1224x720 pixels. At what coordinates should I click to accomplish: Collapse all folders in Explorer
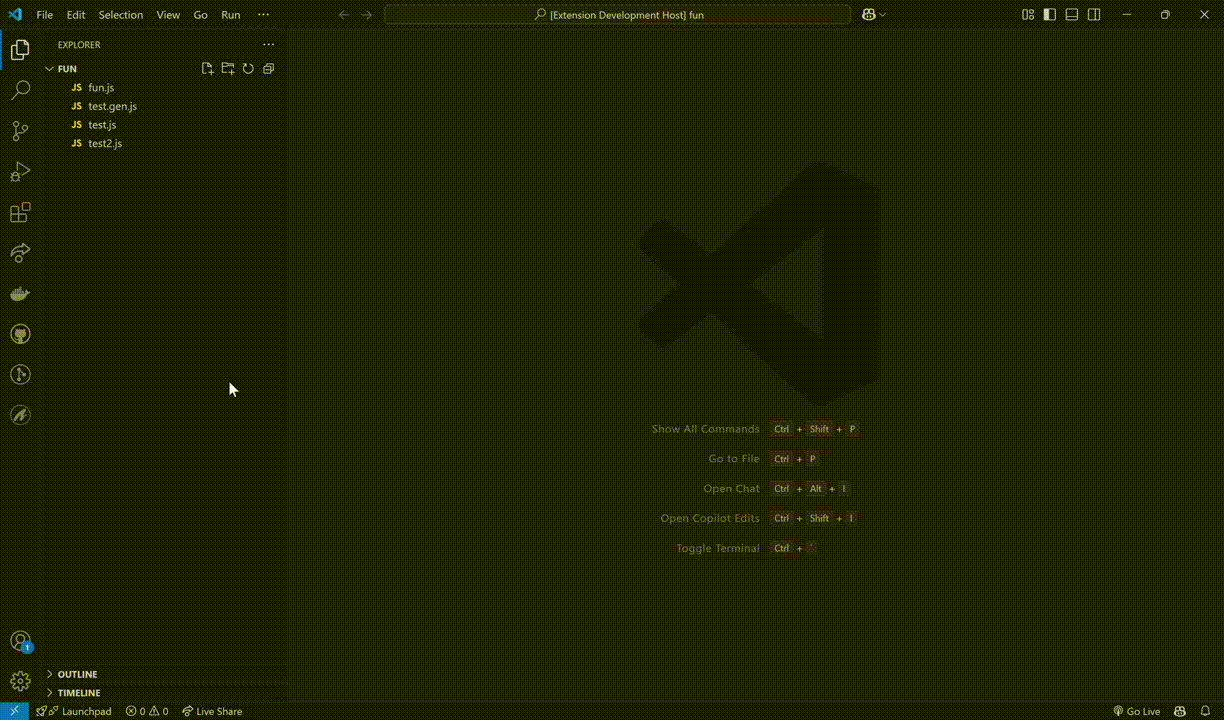point(268,69)
